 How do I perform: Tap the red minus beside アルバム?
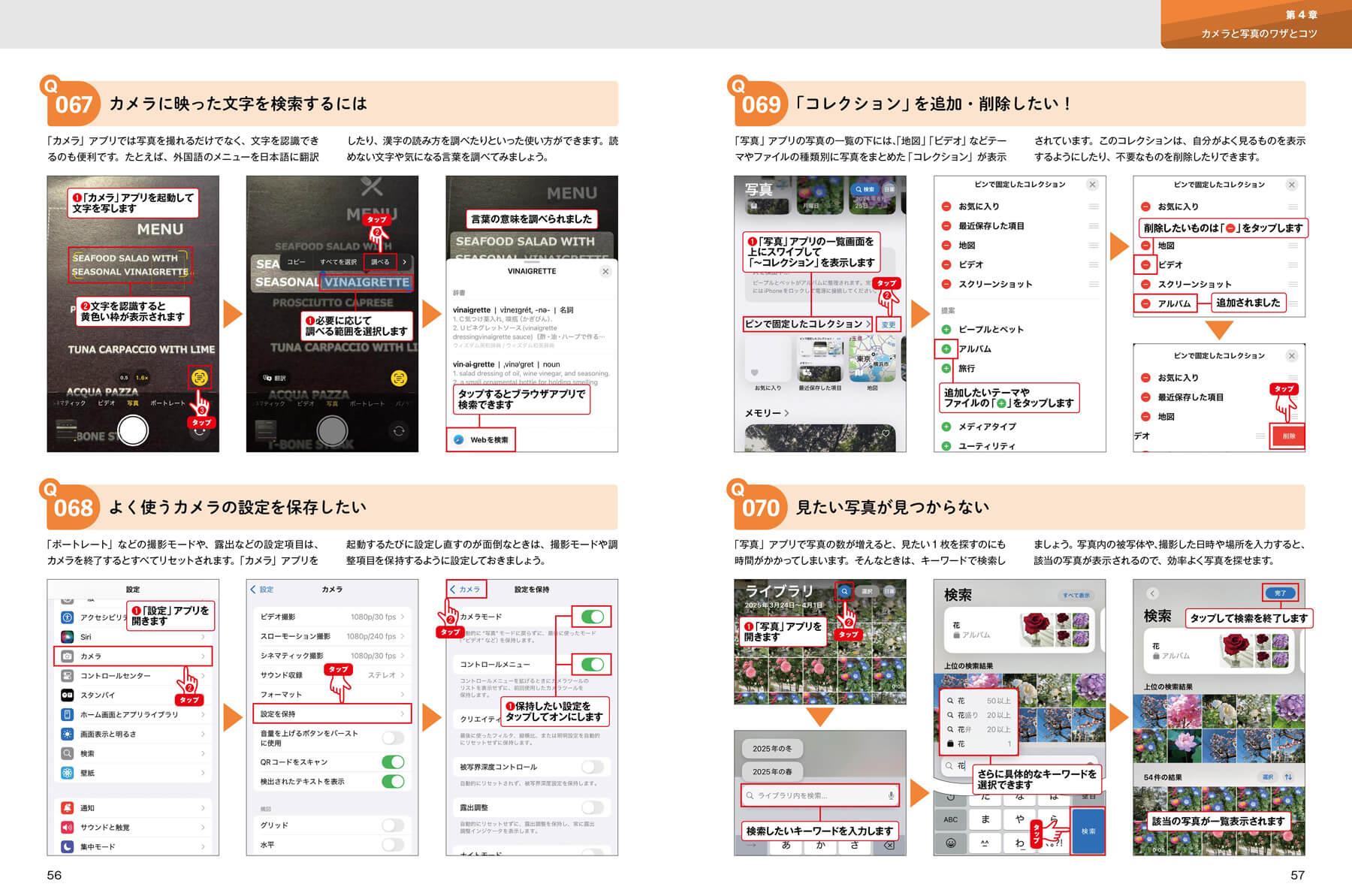point(1145,304)
